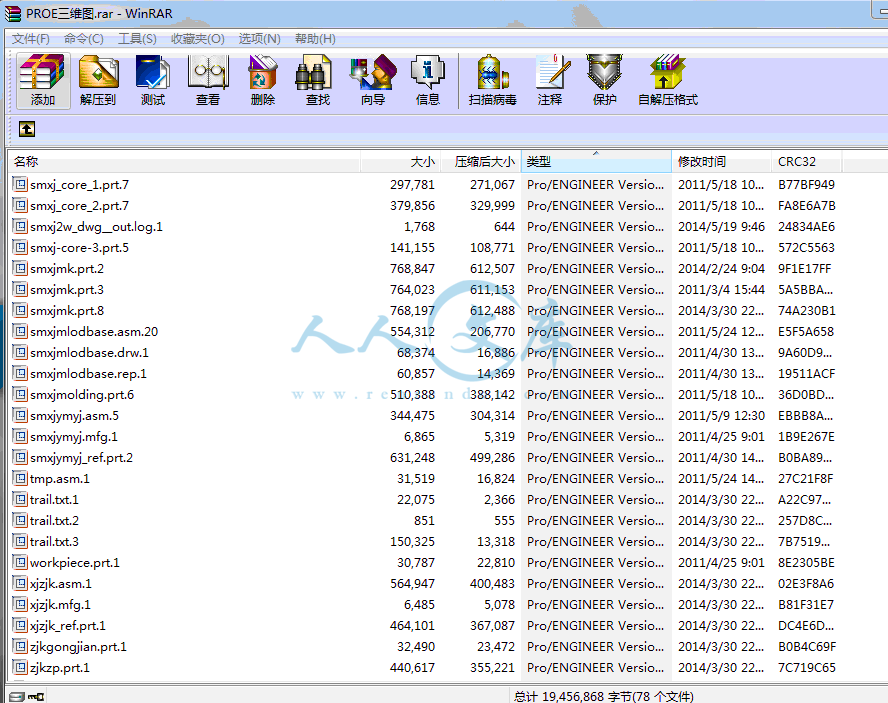This screenshot has height=703, width=888.
Task: Launch the 向导 (Wizard) tool
Action: [373, 80]
